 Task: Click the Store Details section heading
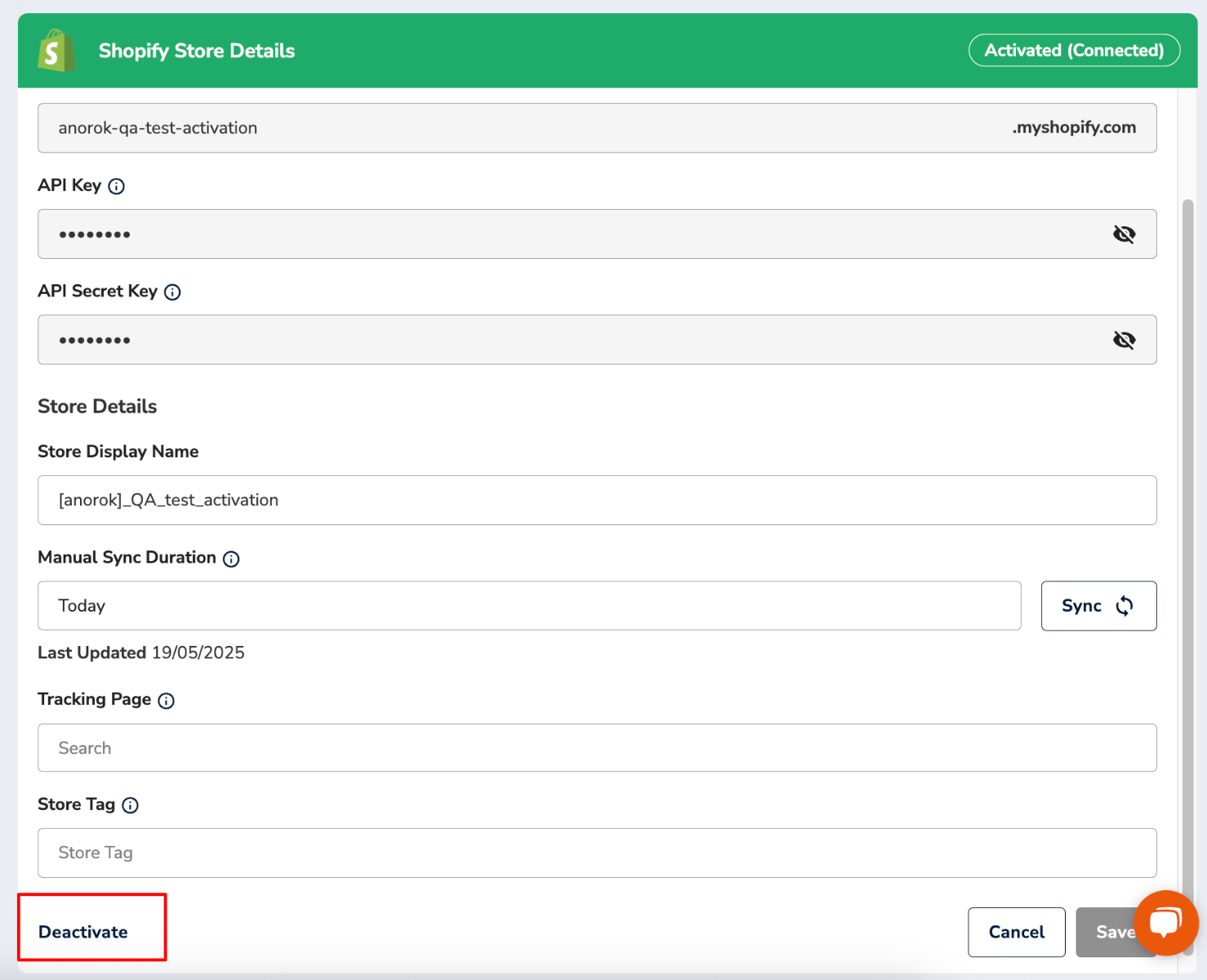(x=97, y=407)
